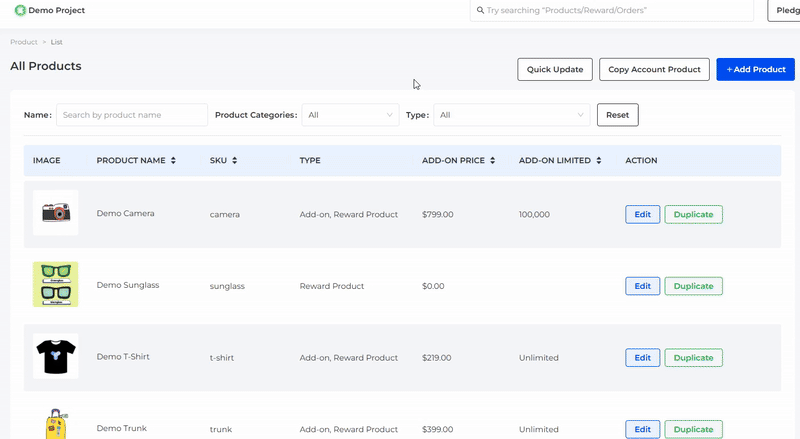
Task: Sort by Add-on Price column arrows
Action: pos(493,160)
